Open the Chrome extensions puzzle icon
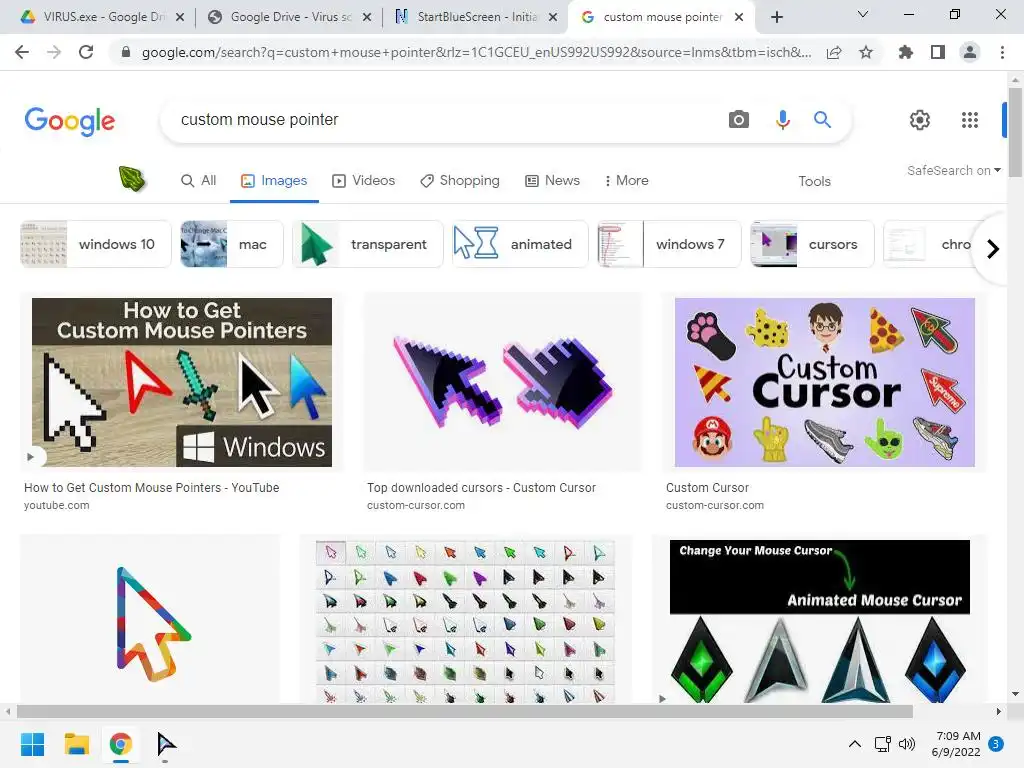 (905, 52)
